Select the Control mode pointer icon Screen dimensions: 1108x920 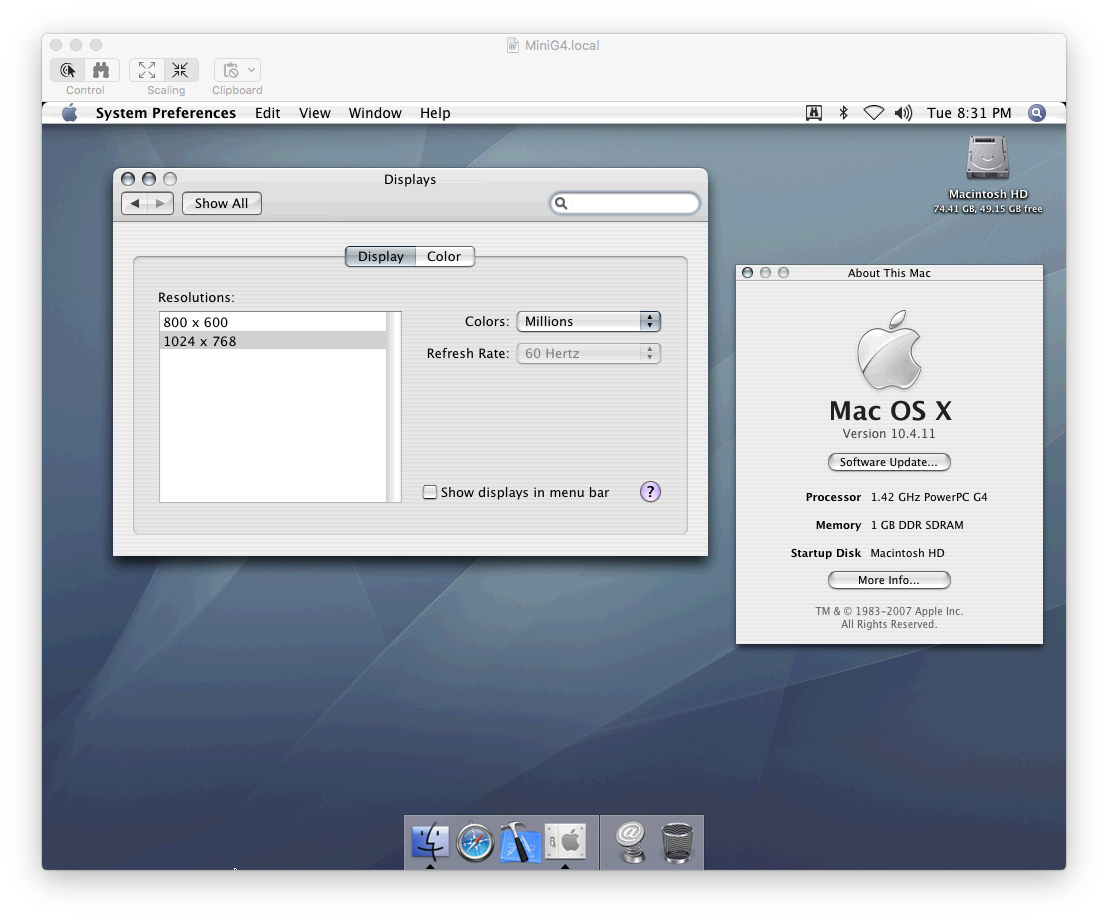point(68,70)
